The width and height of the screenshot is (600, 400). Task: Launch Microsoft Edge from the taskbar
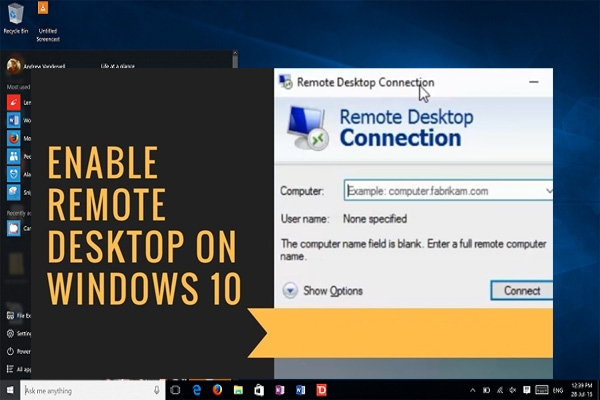[197, 390]
